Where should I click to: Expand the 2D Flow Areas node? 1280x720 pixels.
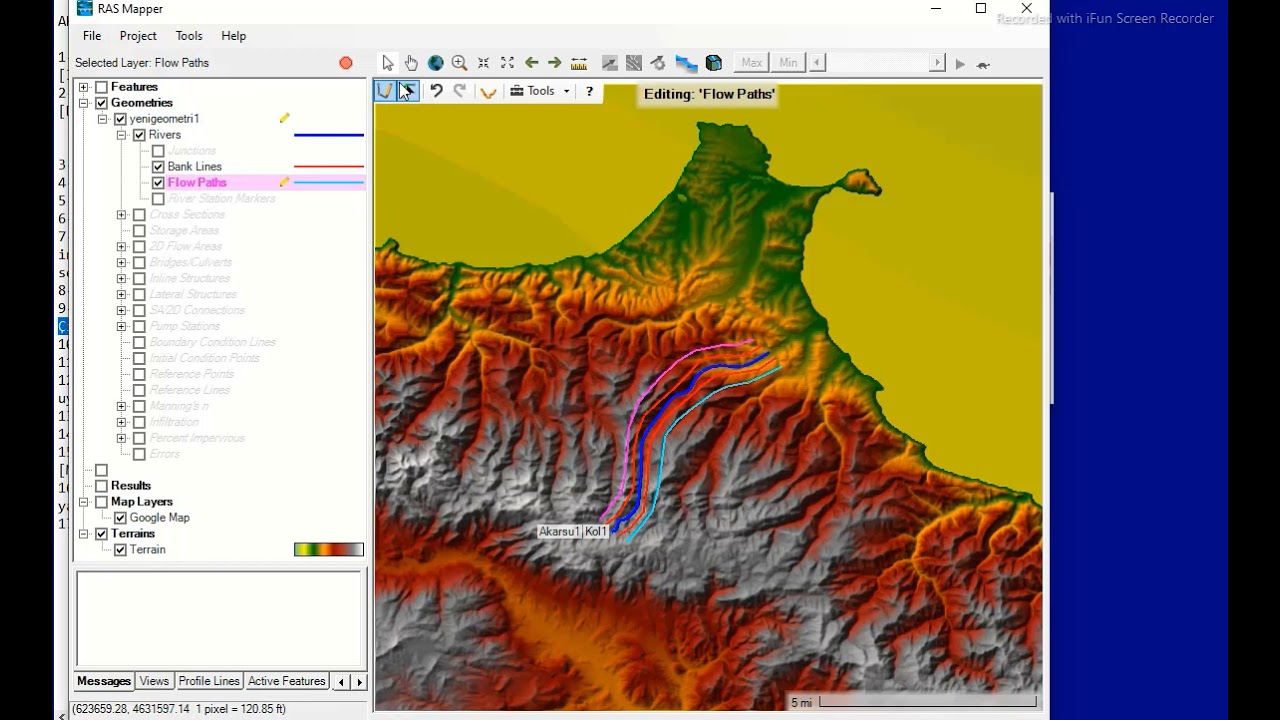pyautogui.click(x=121, y=247)
